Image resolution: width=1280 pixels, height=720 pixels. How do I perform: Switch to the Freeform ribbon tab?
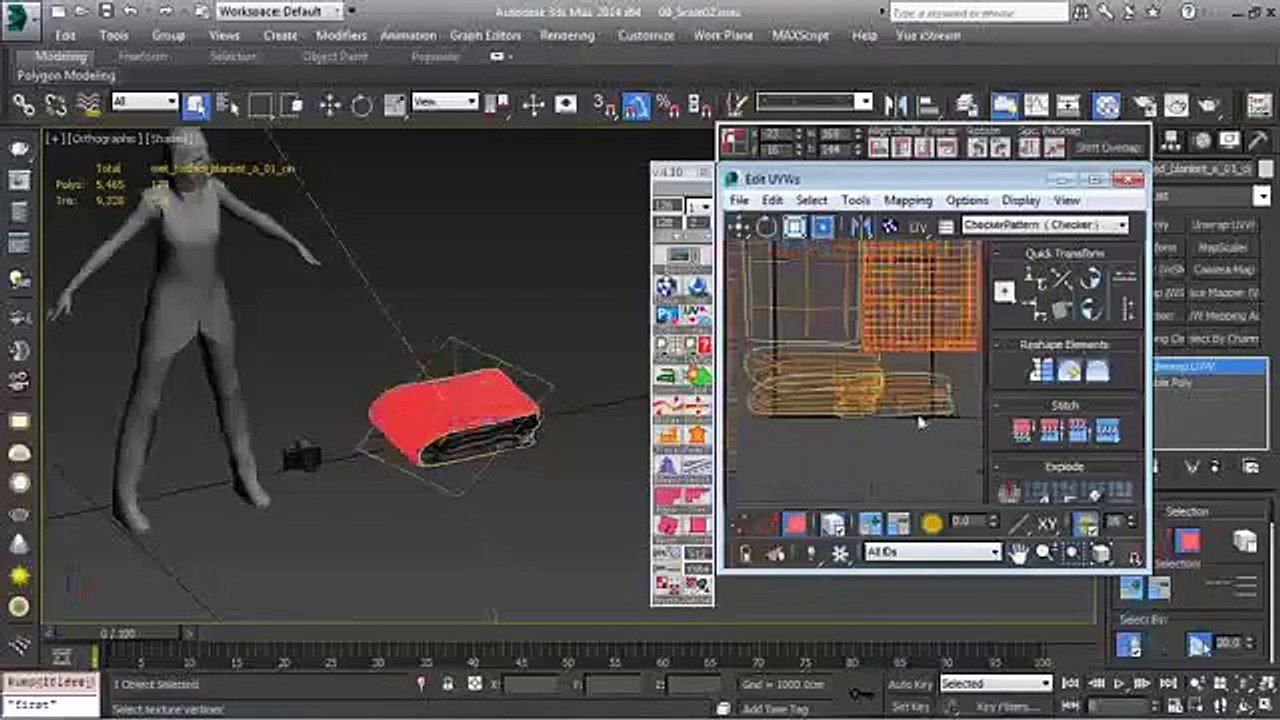144,57
